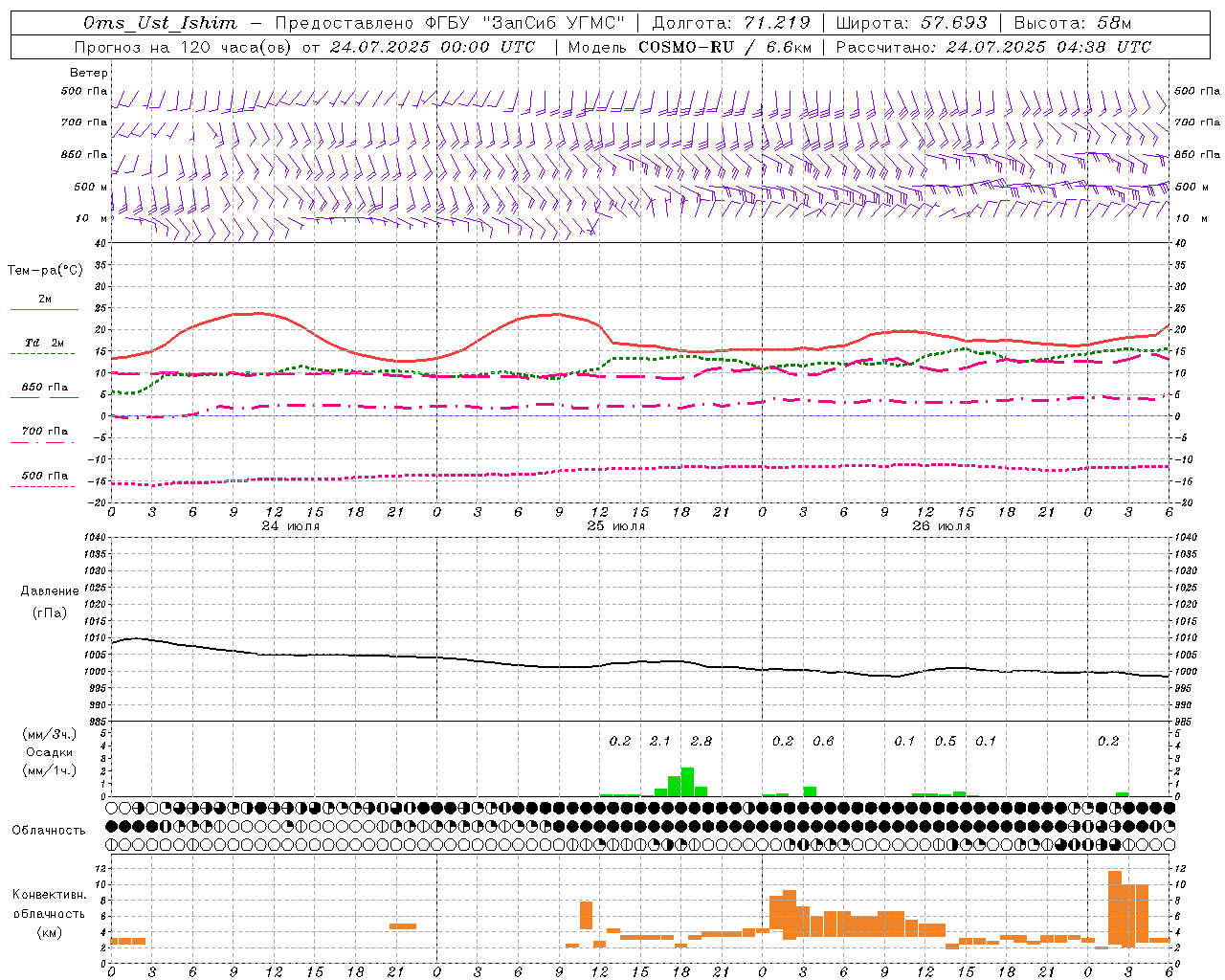Click the 6.6км grid resolution text
Image resolution: width=1225 pixels, height=980 pixels.
[790, 47]
